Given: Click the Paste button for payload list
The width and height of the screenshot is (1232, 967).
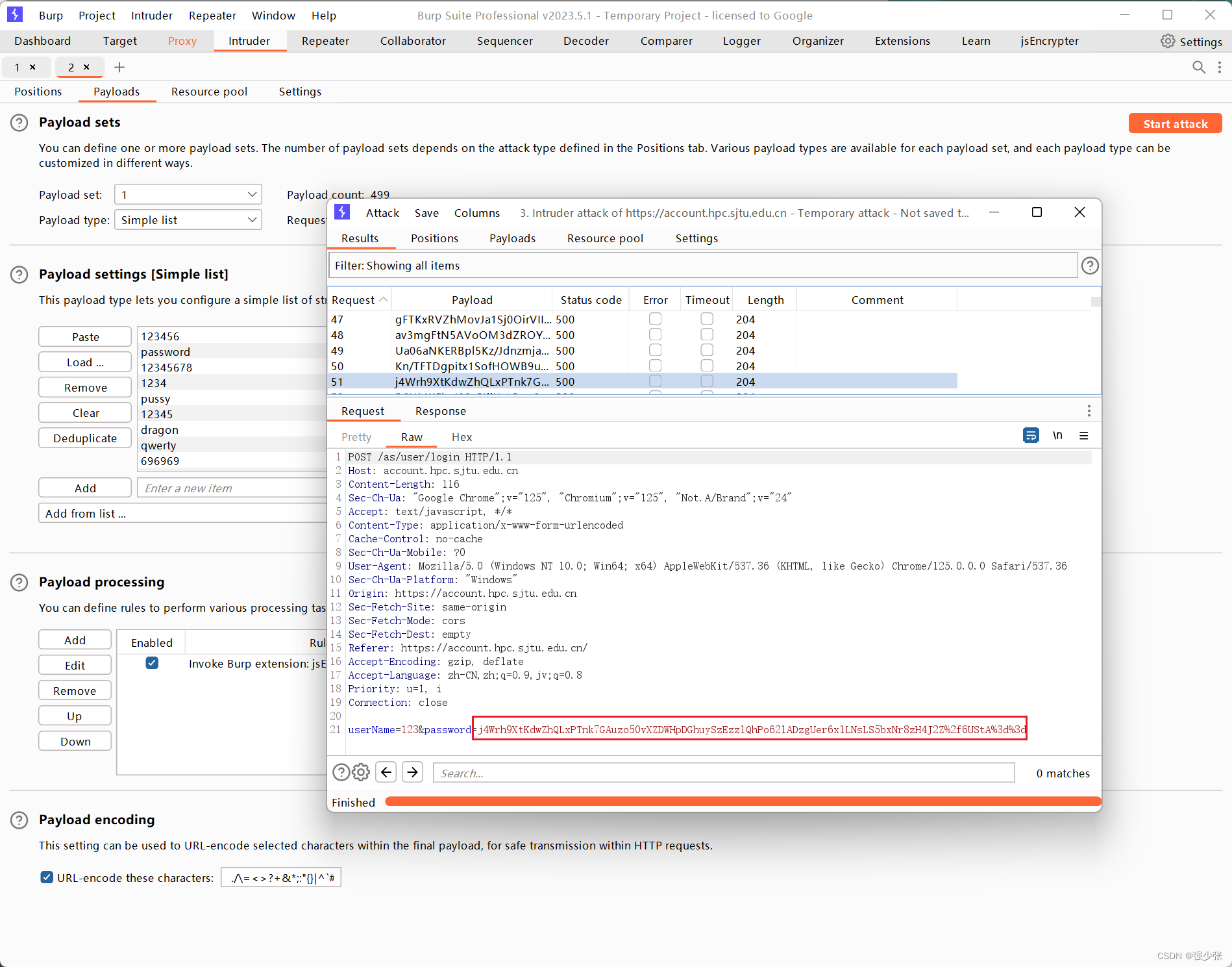Looking at the screenshot, I should 85,336.
